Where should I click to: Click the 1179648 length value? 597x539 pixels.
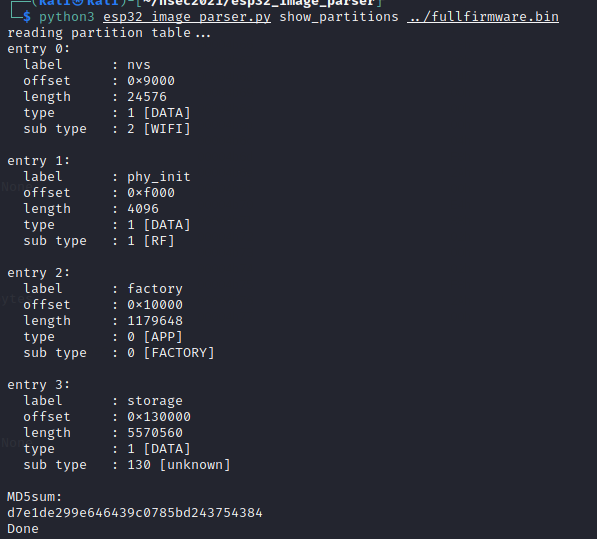tap(155, 321)
